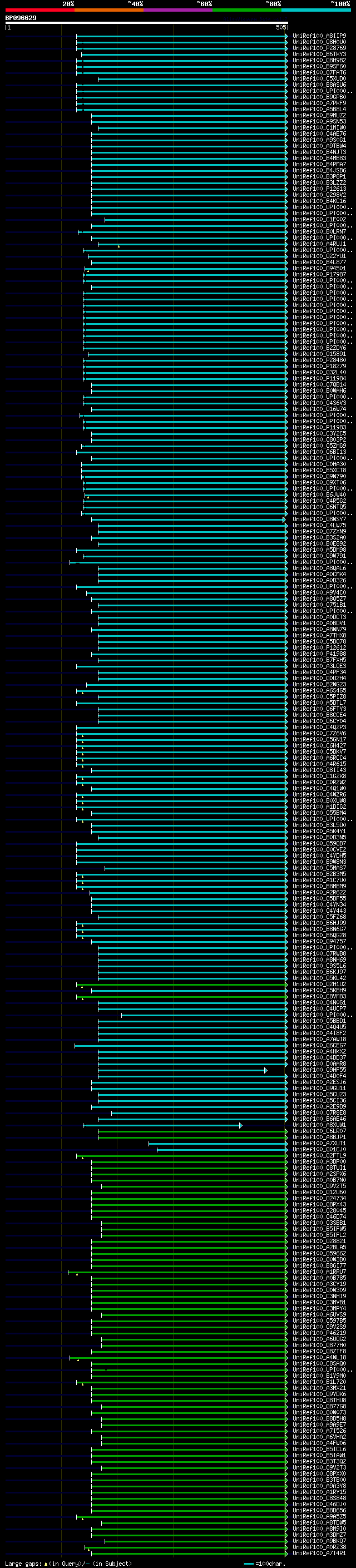Choose the UniRef100_B4L877 hit label
This screenshot has height=1568, width=356.
(319, 263)
